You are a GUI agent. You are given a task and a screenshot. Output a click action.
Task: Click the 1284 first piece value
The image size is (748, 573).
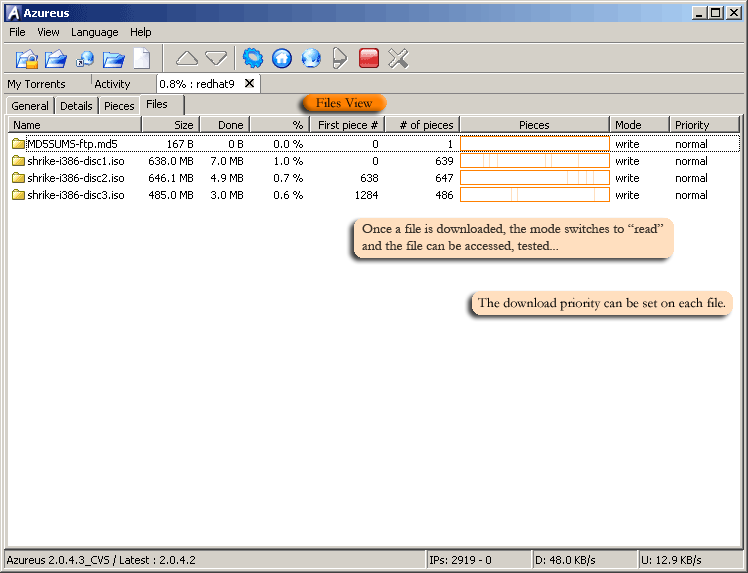coord(366,195)
